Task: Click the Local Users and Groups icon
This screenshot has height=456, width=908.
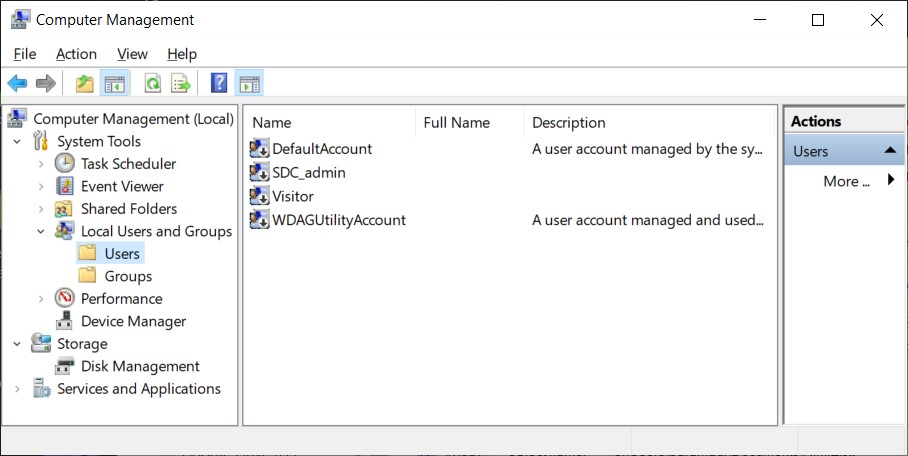Action: pyautogui.click(x=64, y=231)
